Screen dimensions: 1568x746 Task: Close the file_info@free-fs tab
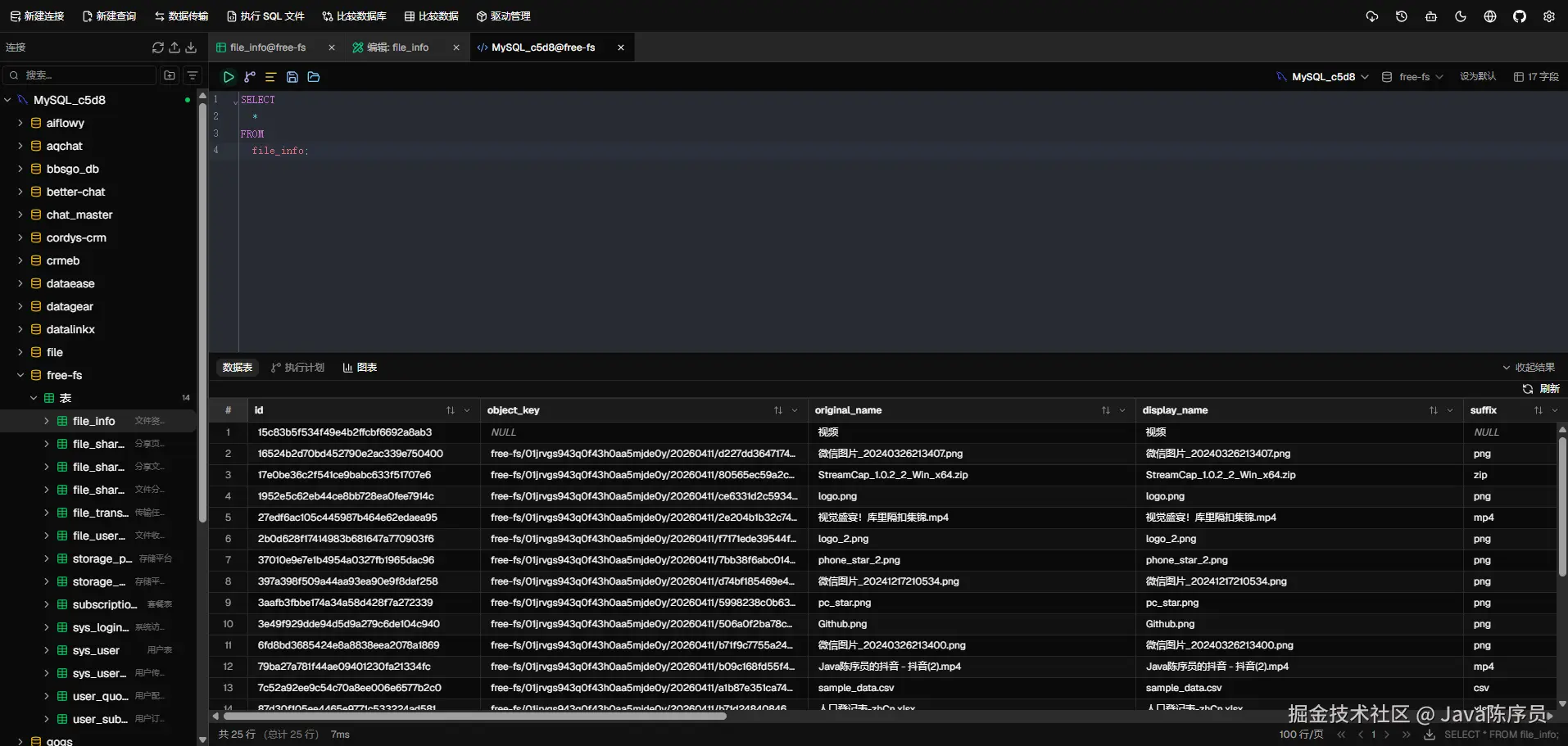click(332, 47)
